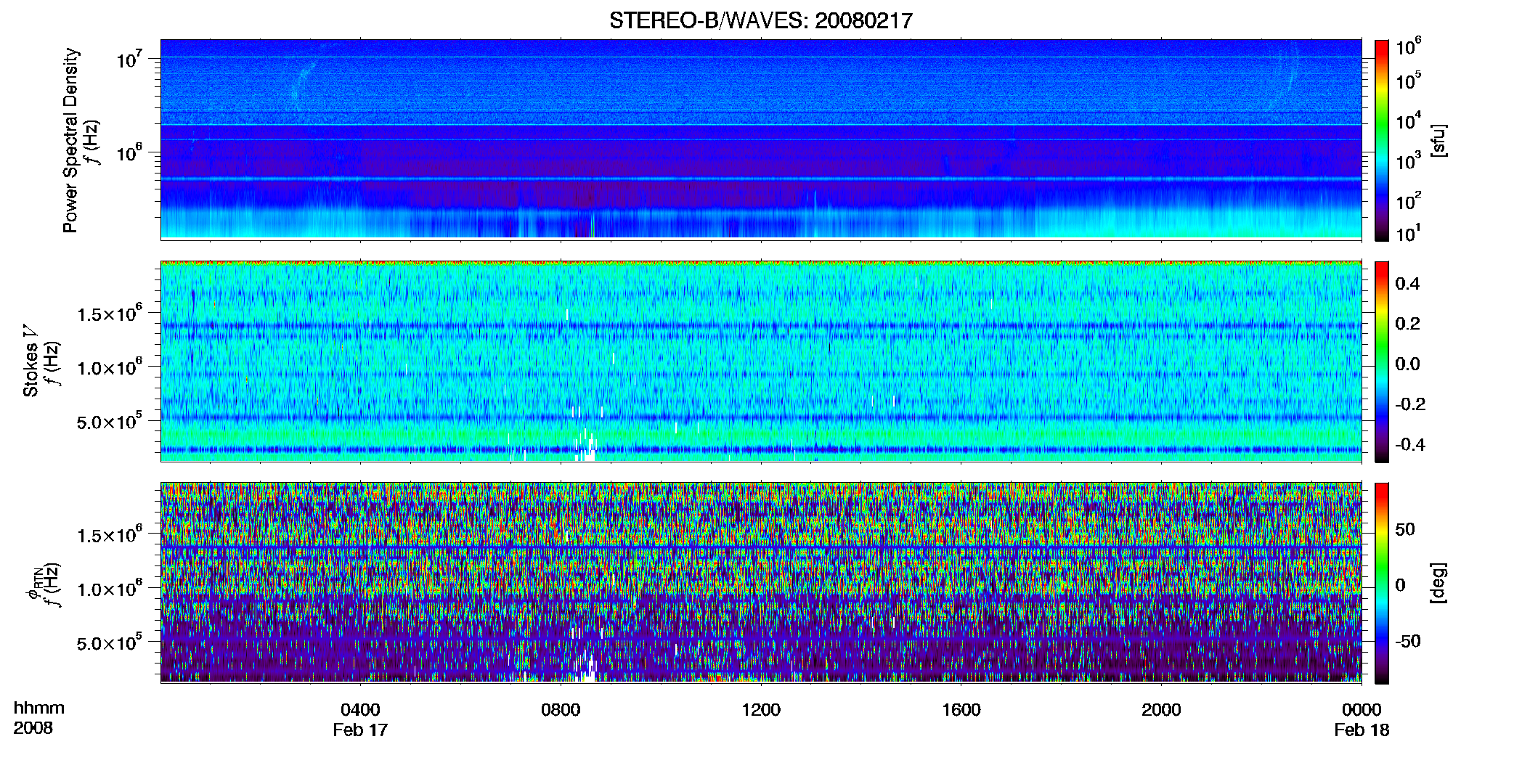The image size is (1522, 784).
Task: Click the [sfu] colorbar unit label
Action: pos(1438,140)
